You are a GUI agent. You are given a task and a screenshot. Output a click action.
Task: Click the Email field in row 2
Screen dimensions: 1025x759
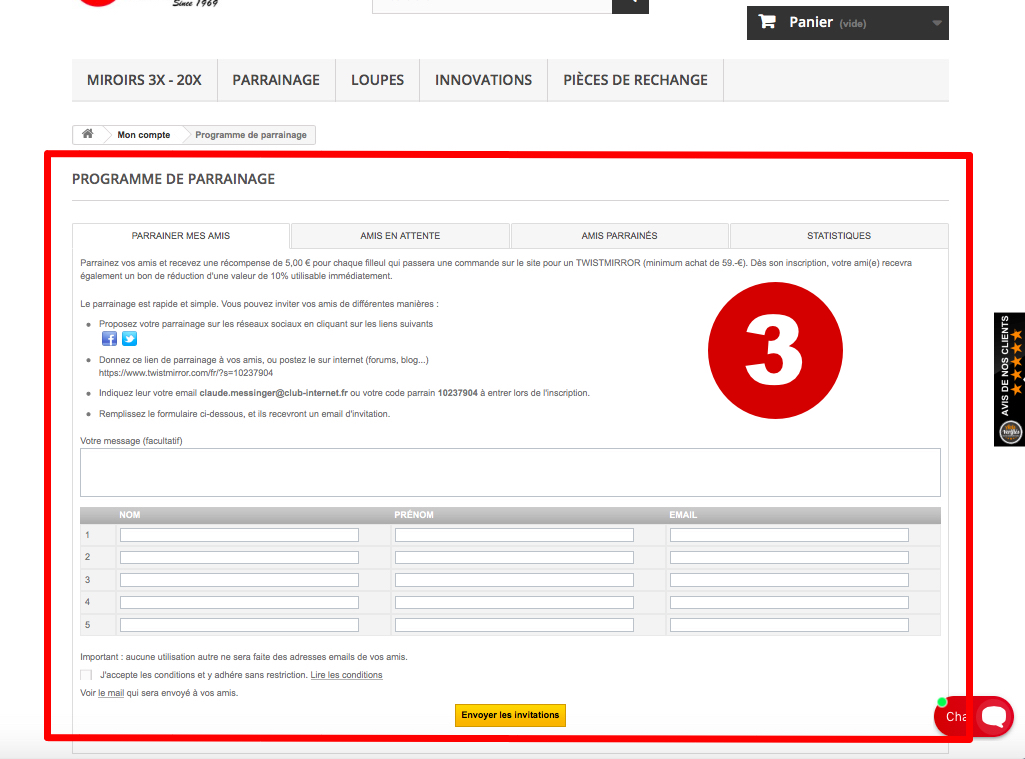(x=790, y=557)
